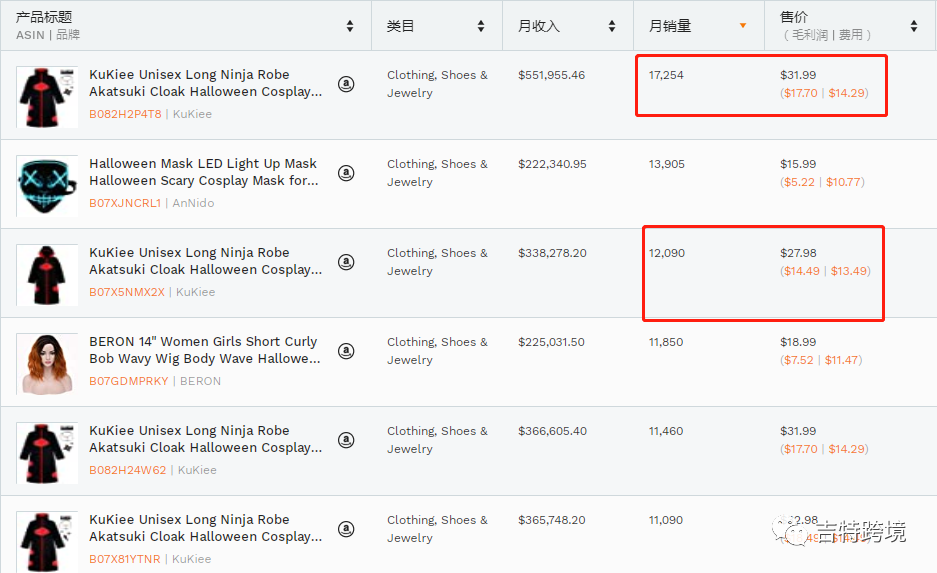Viewport: 937px width, 573px height.
Task: Select the 月收入 column header label
Action: click(539, 26)
